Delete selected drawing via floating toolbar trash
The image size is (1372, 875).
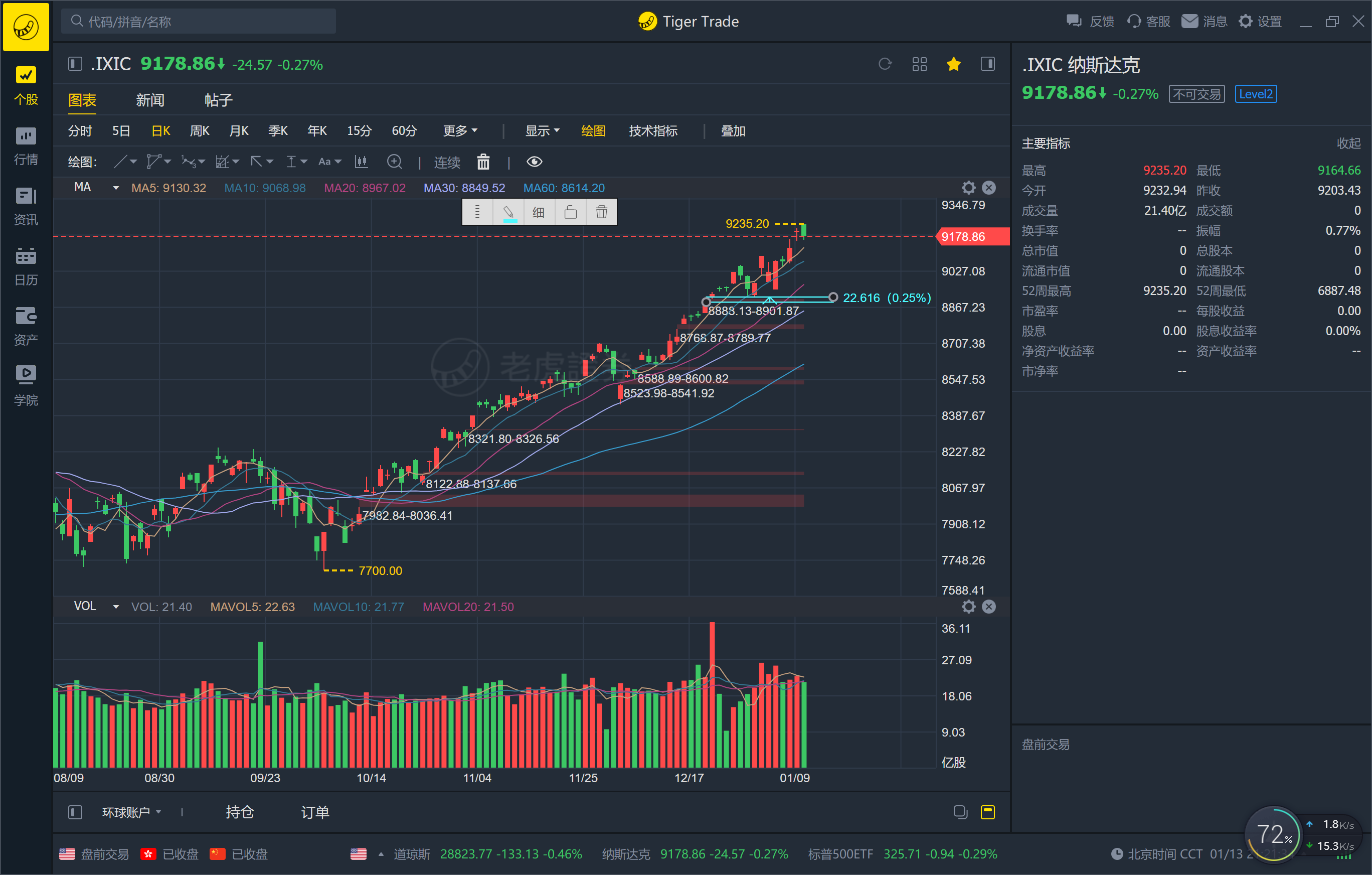tap(601, 212)
